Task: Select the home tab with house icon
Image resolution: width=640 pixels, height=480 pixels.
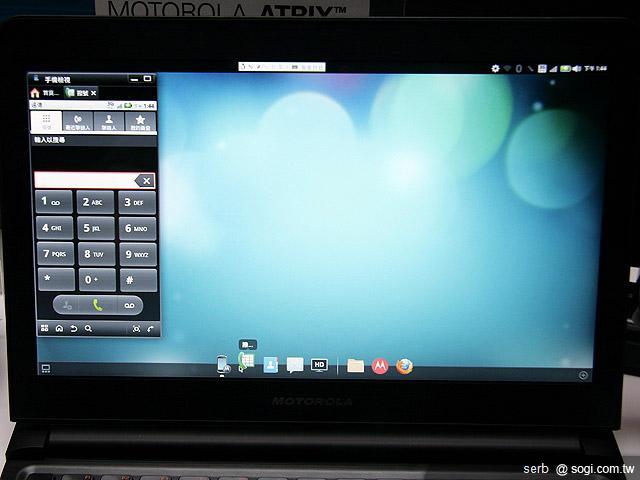Action: point(45,93)
